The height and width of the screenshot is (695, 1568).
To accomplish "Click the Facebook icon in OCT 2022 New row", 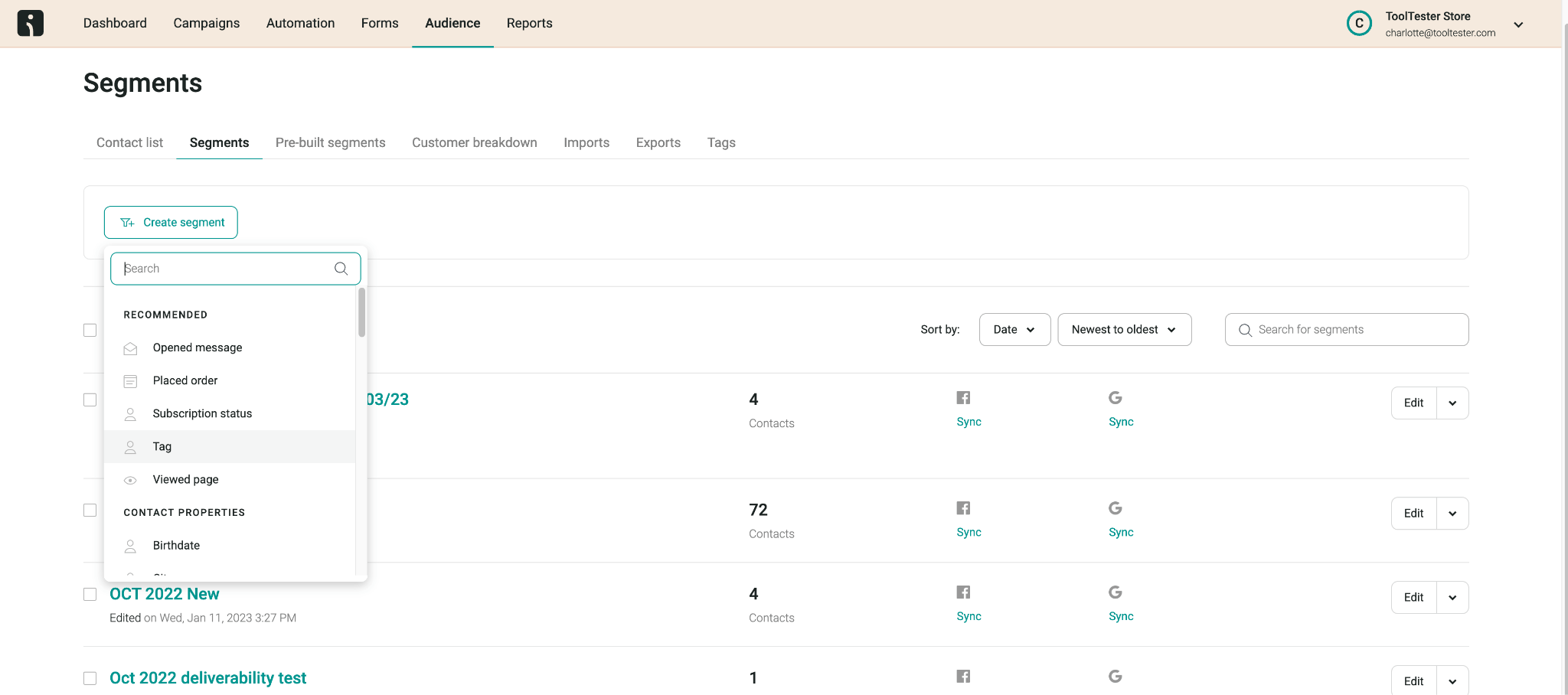I will pyautogui.click(x=963, y=592).
